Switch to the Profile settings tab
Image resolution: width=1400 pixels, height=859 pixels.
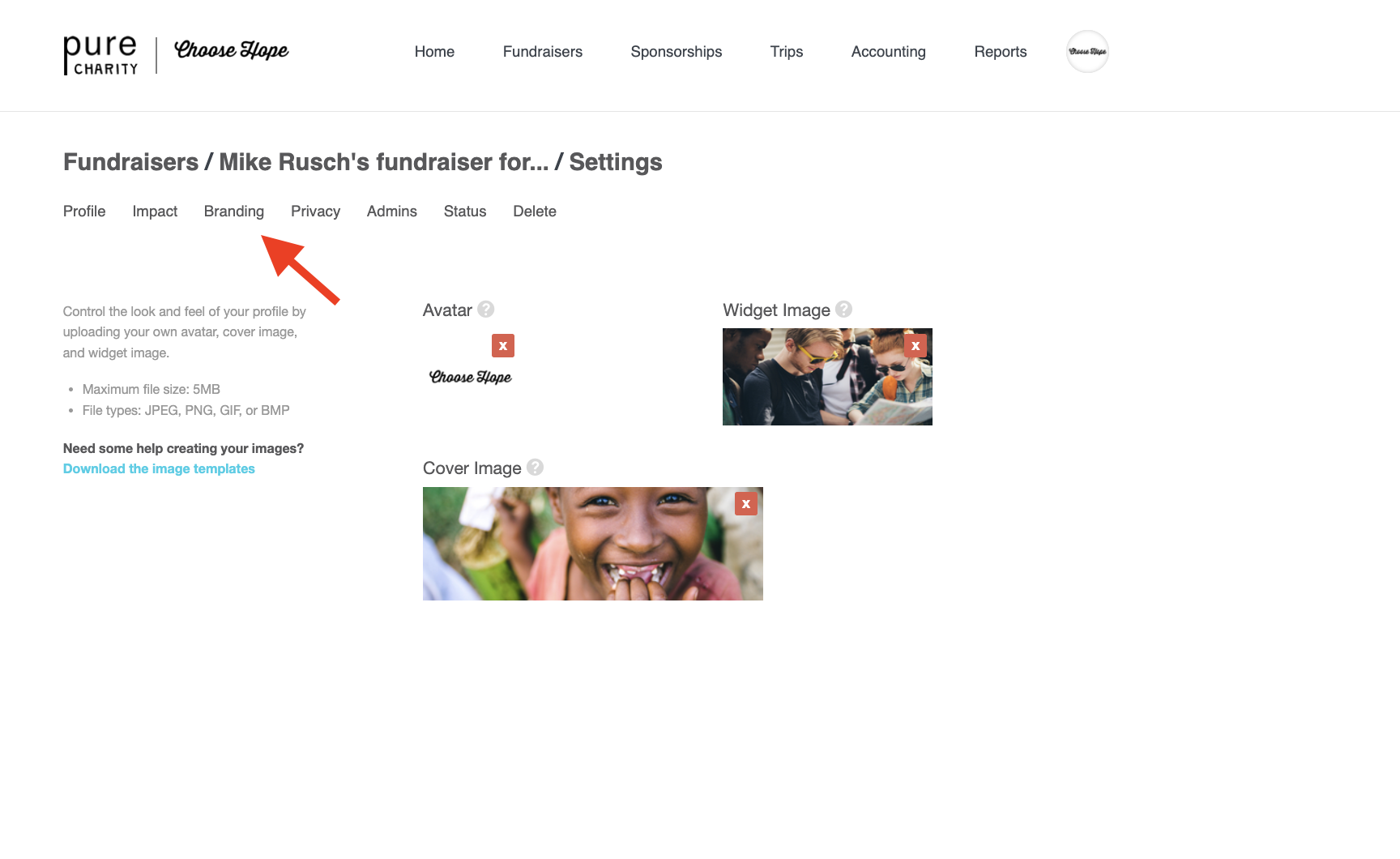coord(84,212)
